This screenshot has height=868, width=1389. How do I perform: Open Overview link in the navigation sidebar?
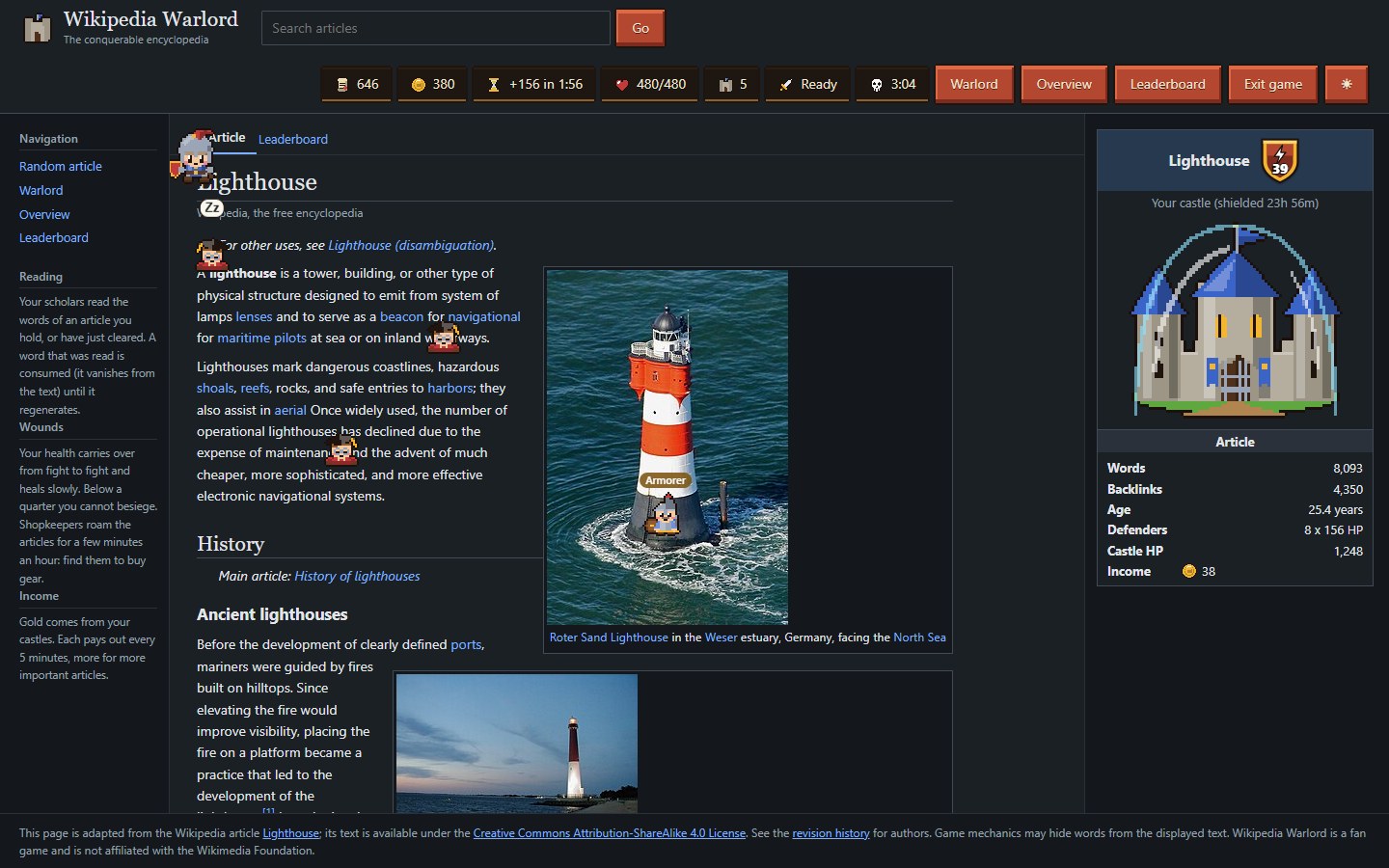pyautogui.click(x=44, y=214)
